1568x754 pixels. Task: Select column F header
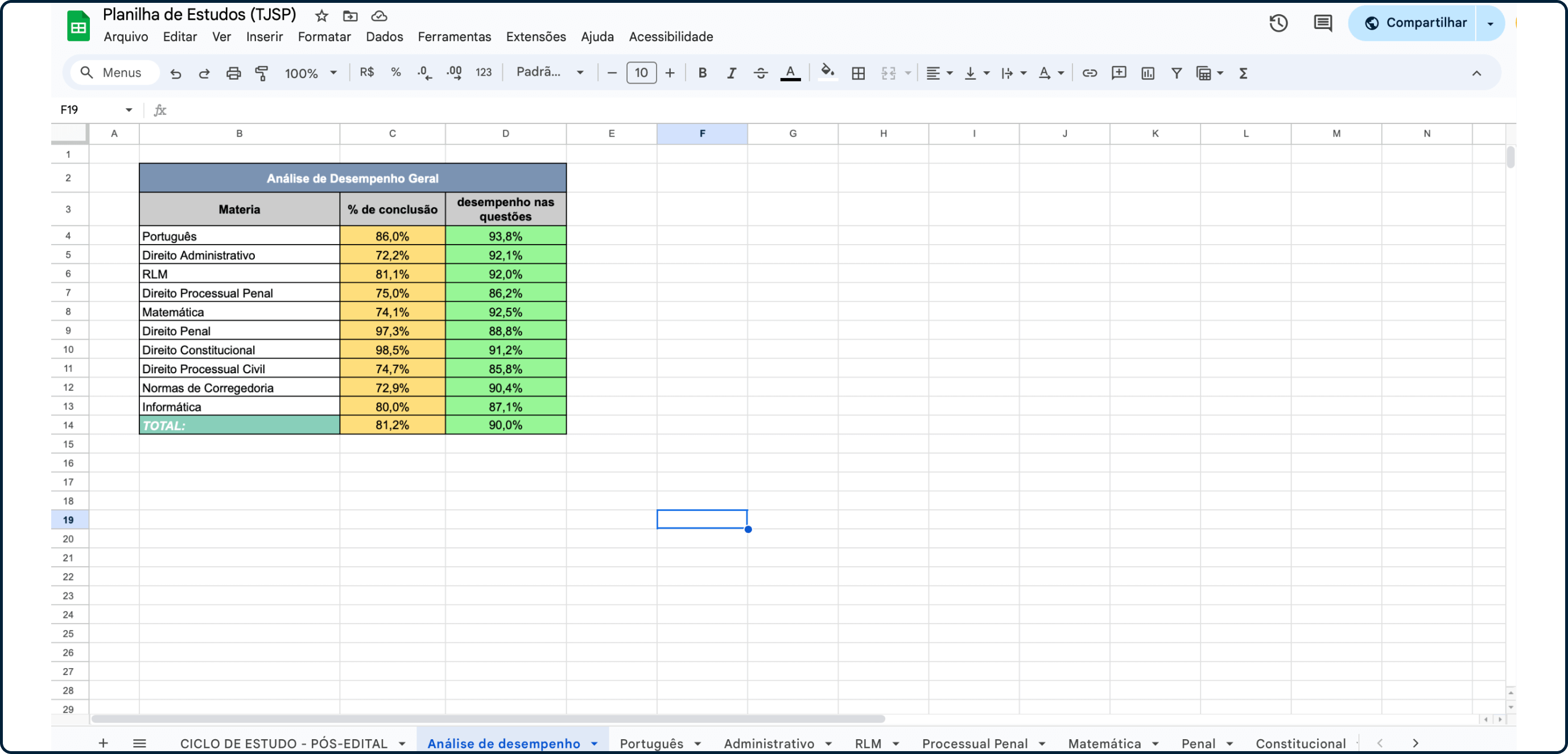click(702, 133)
